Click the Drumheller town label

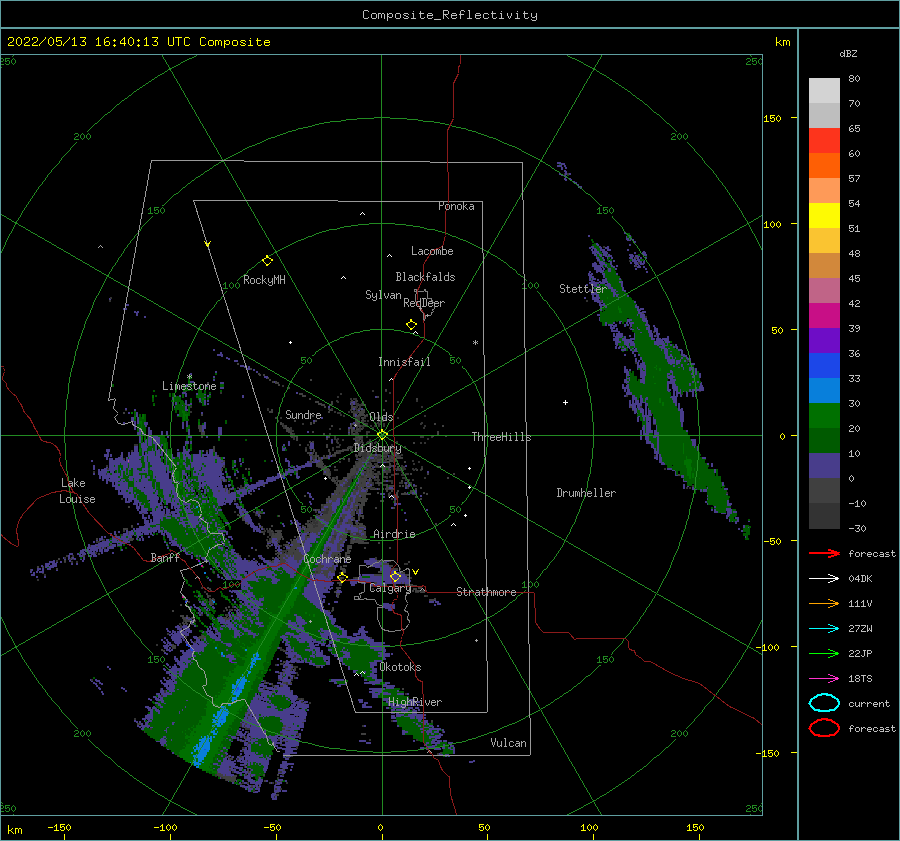pos(586,493)
